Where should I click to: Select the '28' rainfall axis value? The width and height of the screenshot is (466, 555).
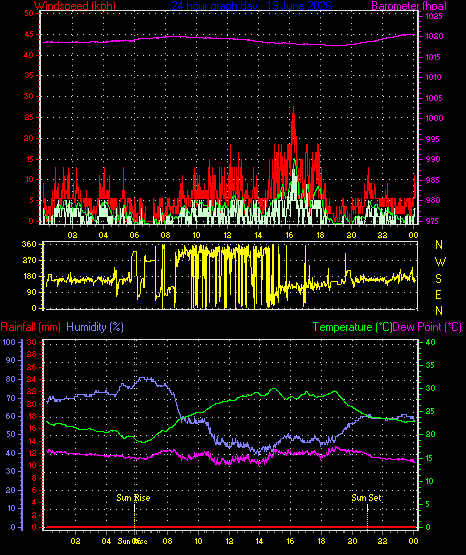[32, 354]
